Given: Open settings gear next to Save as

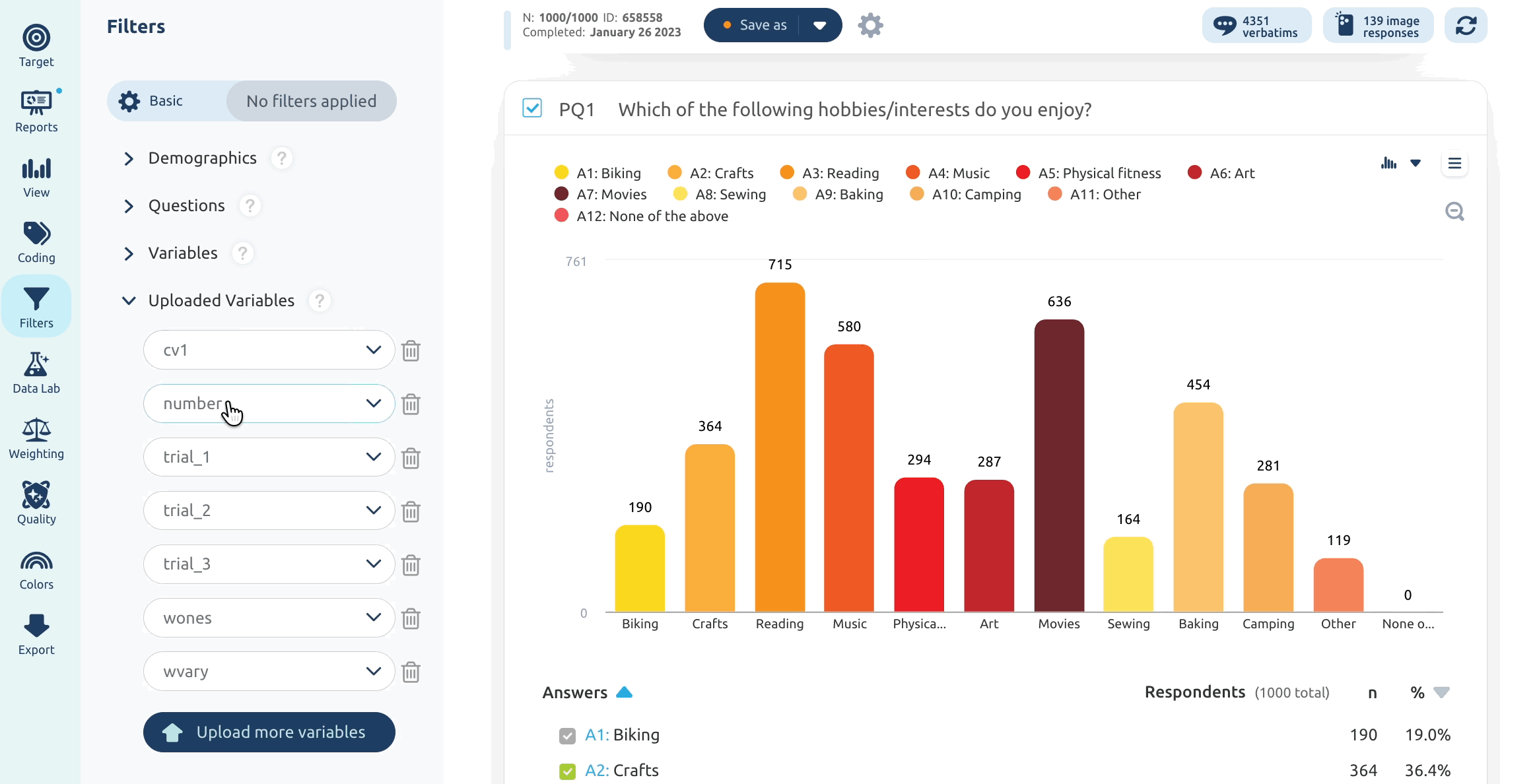Looking at the screenshot, I should tap(870, 25).
